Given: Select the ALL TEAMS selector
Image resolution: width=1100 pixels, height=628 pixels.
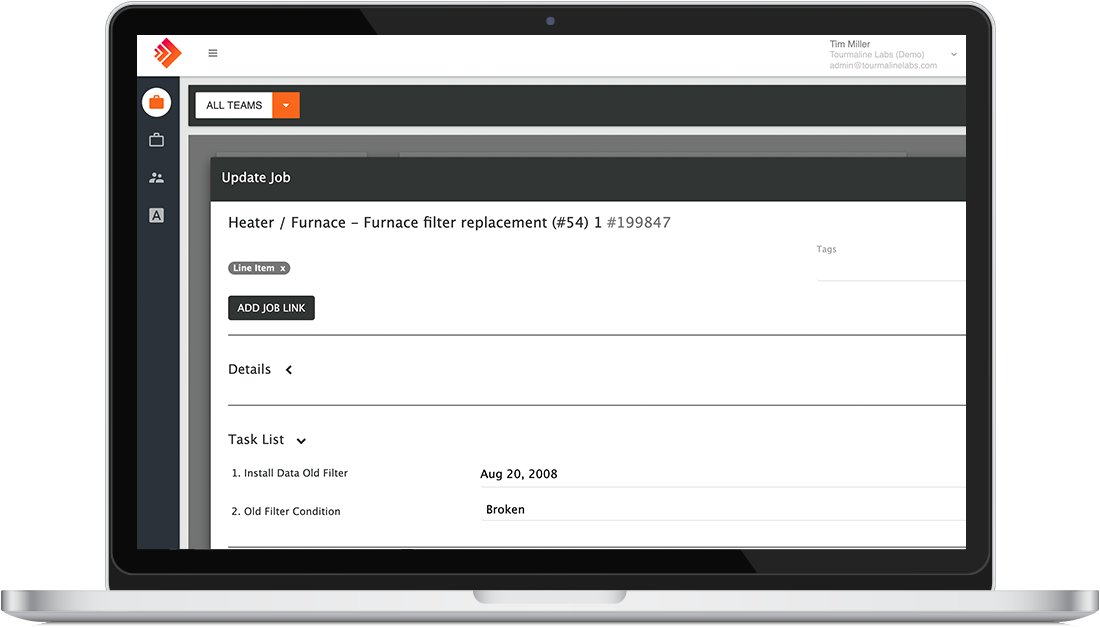Looking at the screenshot, I should (234, 105).
